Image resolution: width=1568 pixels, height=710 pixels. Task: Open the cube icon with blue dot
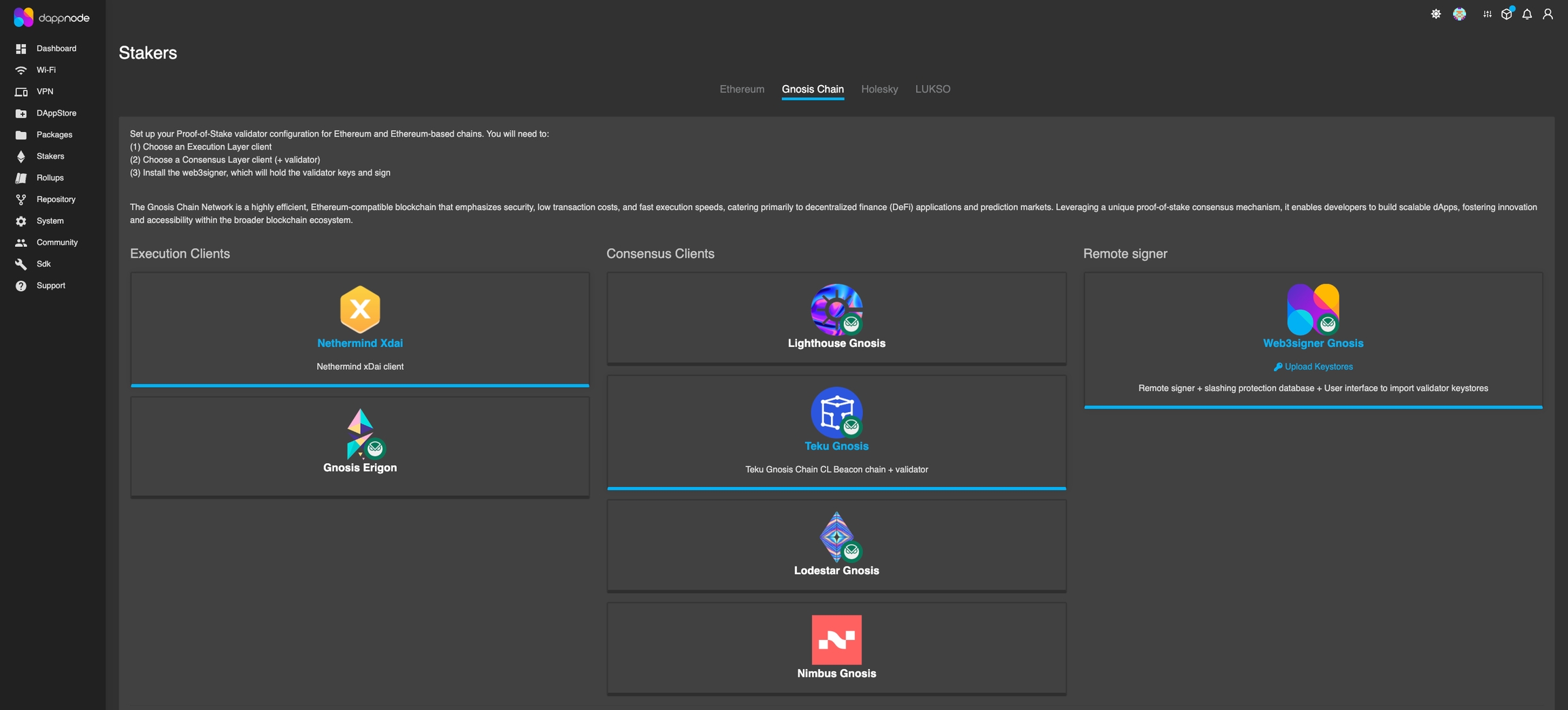tap(1507, 14)
